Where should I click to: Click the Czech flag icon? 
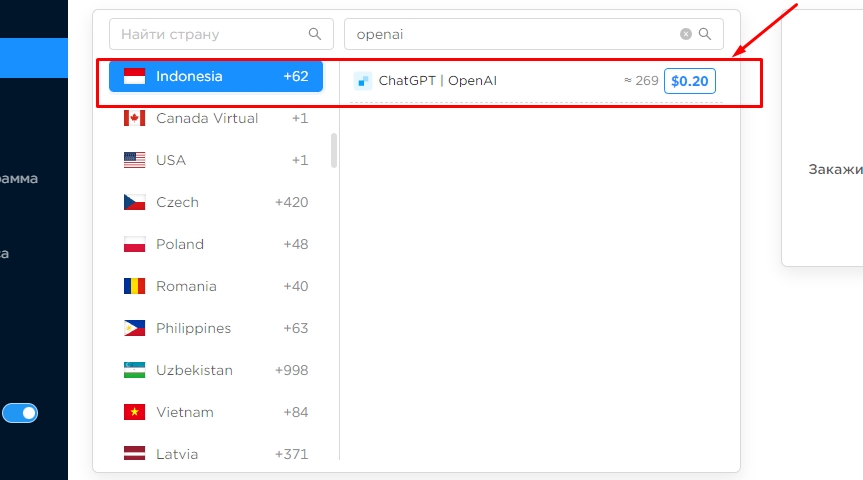[134, 202]
